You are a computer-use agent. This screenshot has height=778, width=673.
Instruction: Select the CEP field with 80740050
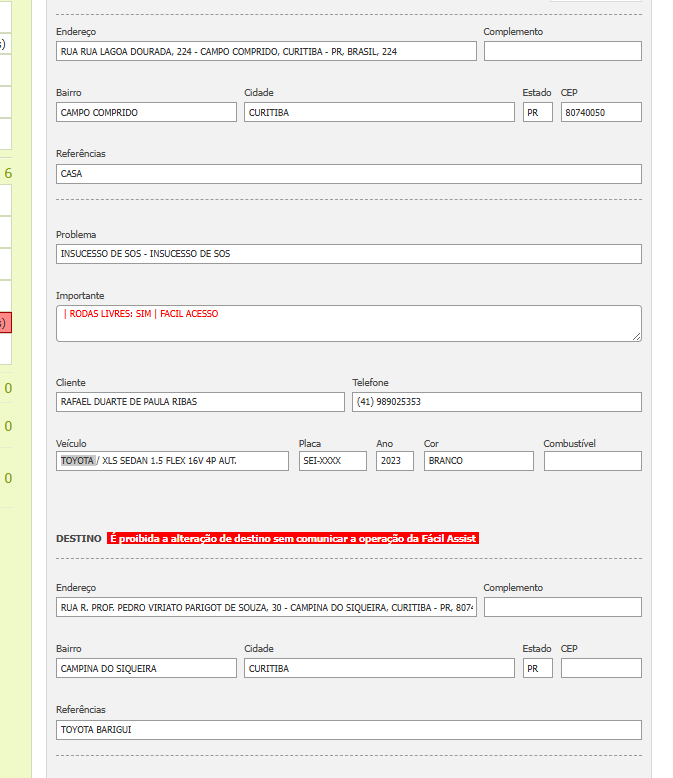point(601,112)
